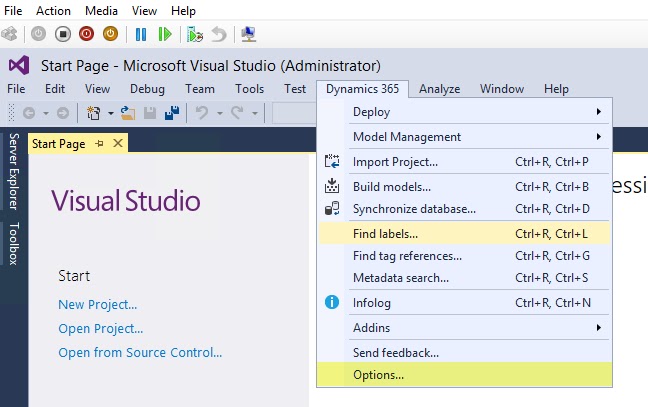Screen dimensions: 648x407
Task: Click the Enhanced Session monitor icon
Action: point(249,34)
